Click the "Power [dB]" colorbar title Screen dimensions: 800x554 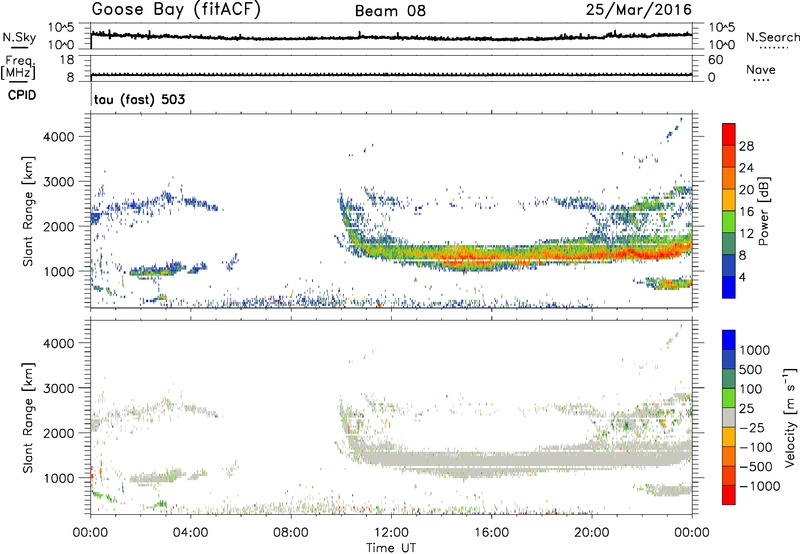click(x=763, y=211)
